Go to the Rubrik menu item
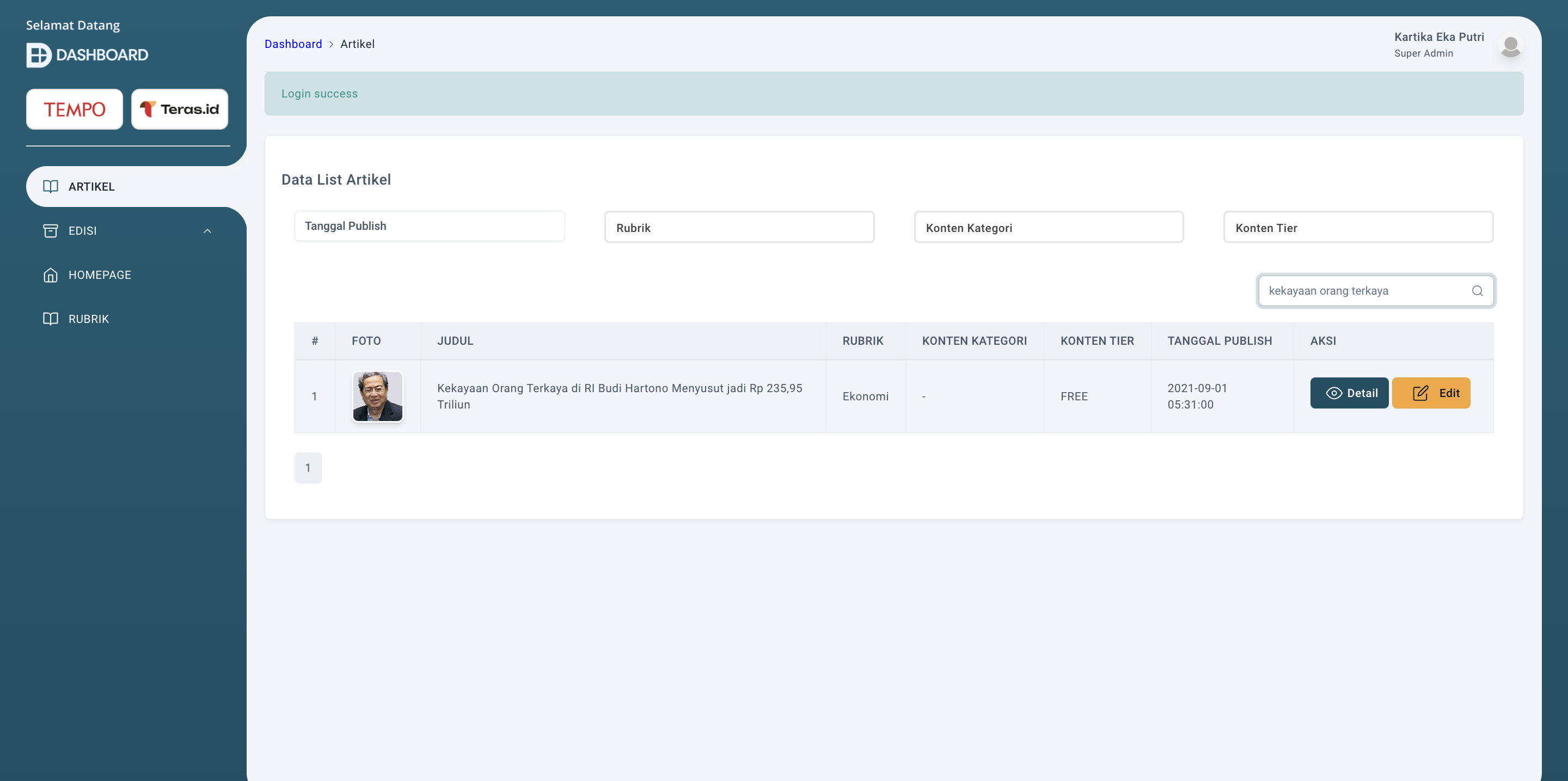1568x781 pixels. (x=89, y=319)
